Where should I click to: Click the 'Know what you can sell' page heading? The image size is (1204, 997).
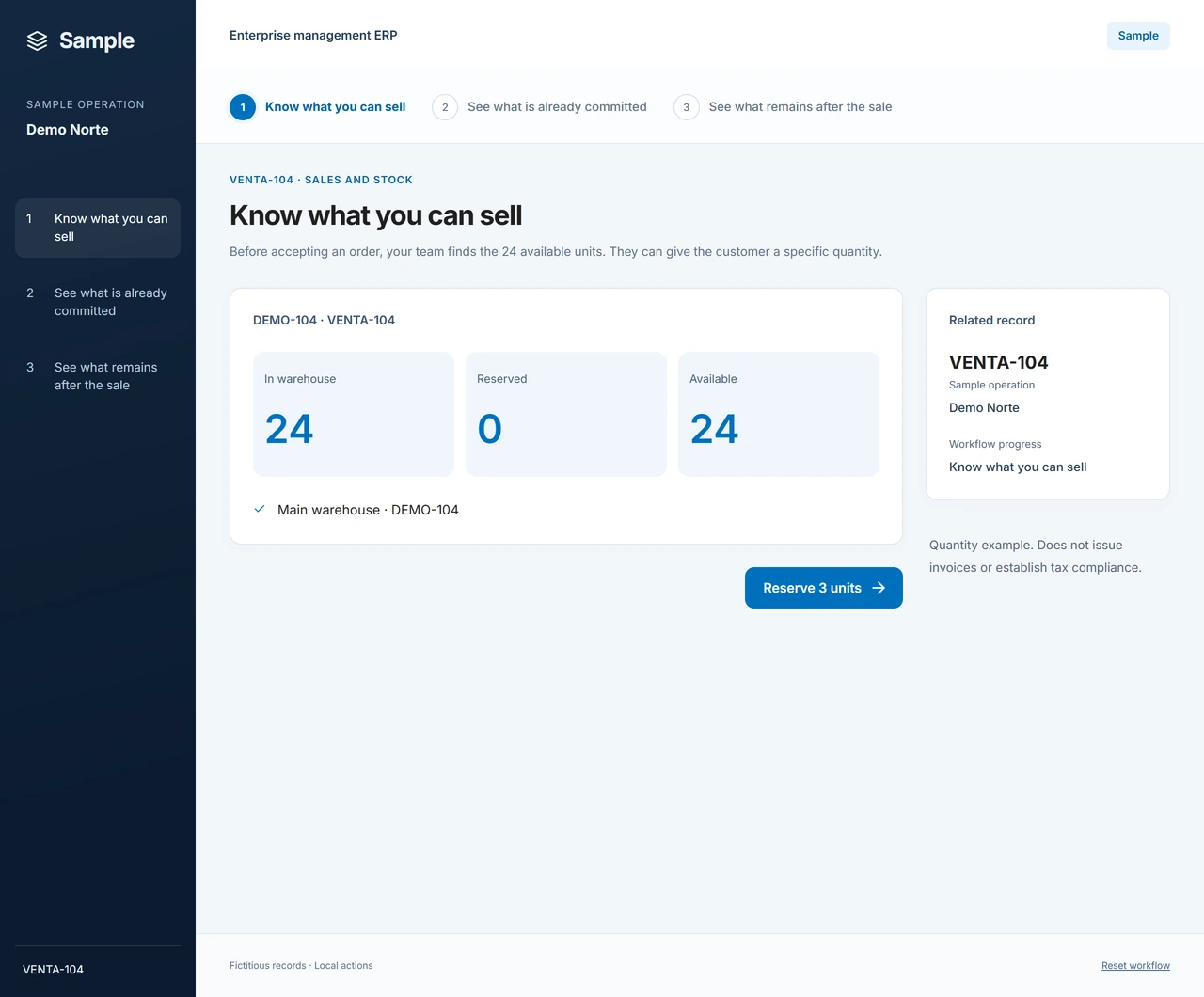376,215
